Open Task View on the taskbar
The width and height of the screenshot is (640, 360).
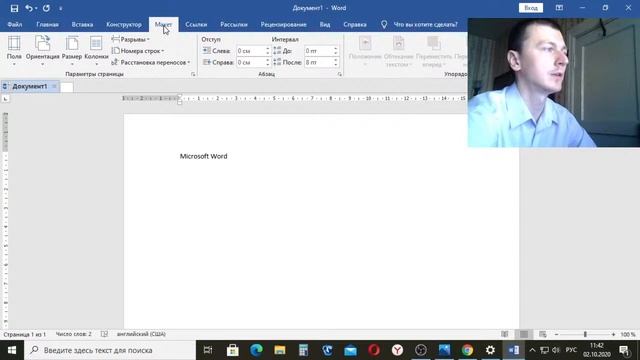pos(208,350)
